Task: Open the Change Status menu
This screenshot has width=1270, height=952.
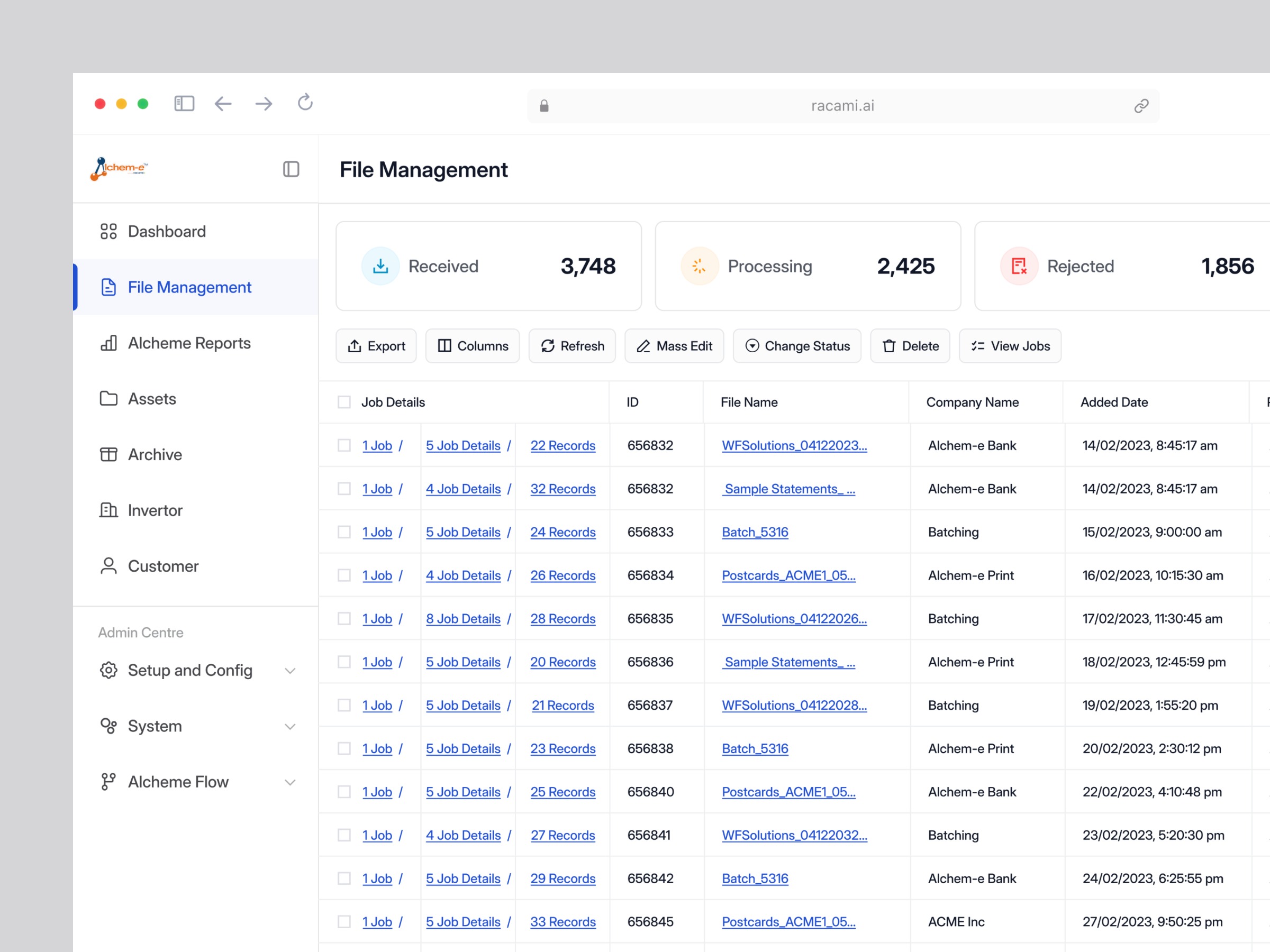Action: click(x=797, y=345)
